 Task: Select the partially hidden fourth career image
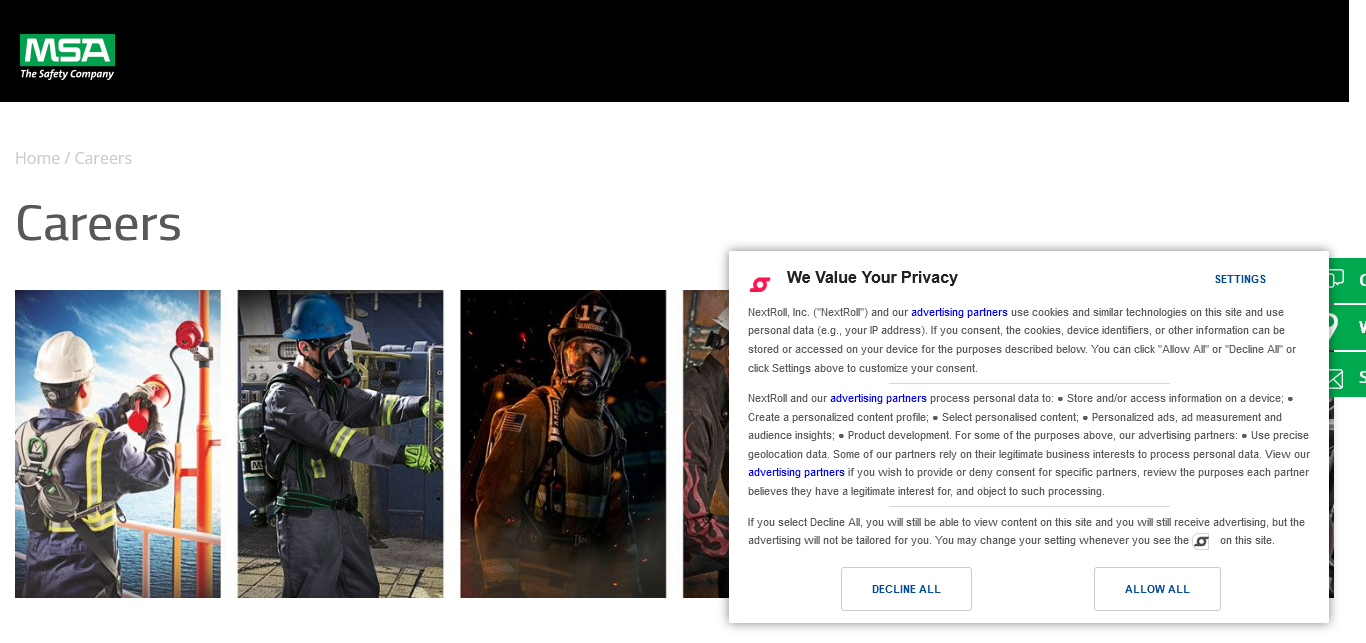(706, 444)
